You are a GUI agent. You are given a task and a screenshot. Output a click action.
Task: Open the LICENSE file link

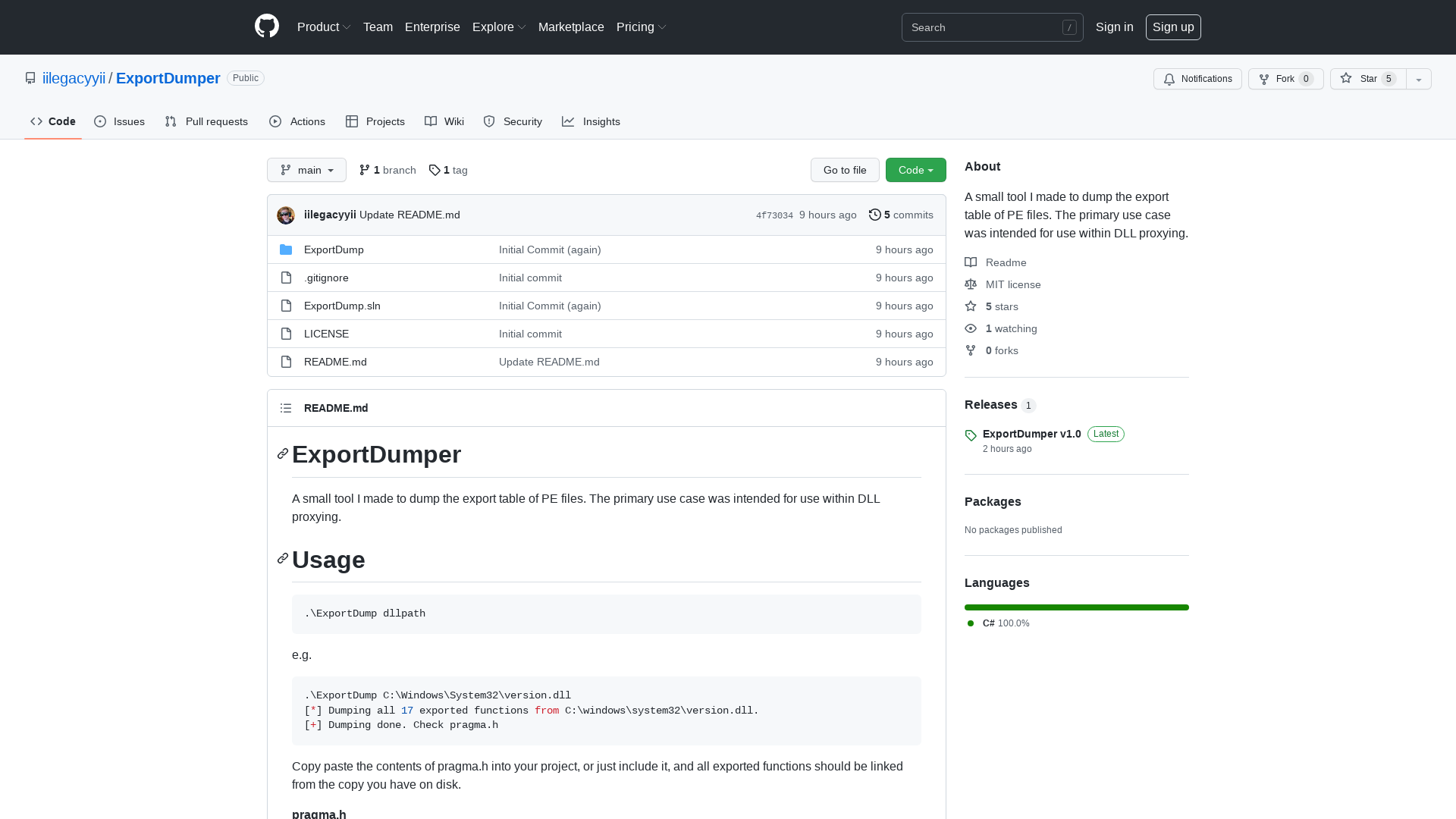[326, 334]
